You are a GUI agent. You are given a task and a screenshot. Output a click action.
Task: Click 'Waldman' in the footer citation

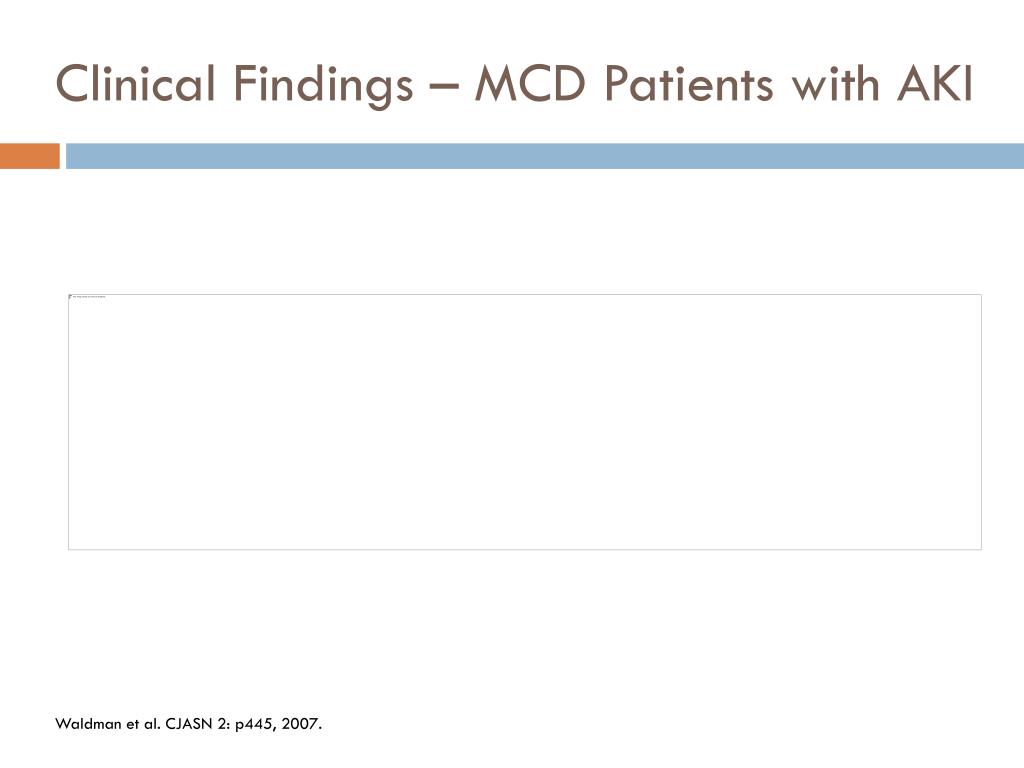coord(88,724)
